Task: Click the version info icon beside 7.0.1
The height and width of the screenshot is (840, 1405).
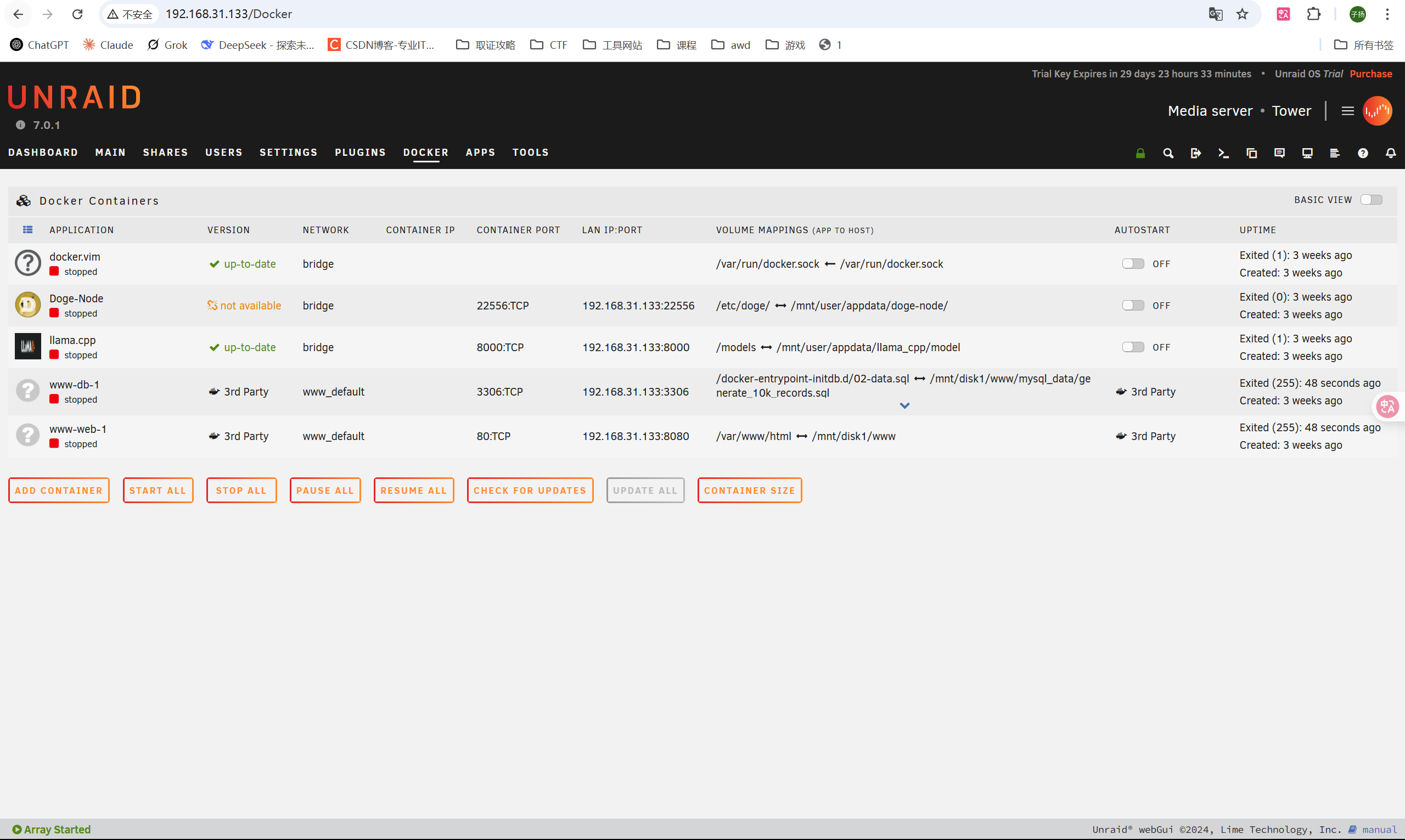Action: pyautogui.click(x=20, y=125)
